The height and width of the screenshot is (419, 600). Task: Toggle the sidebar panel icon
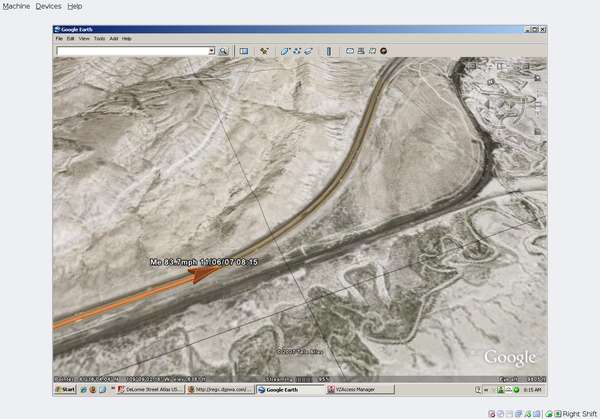point(244,51)
